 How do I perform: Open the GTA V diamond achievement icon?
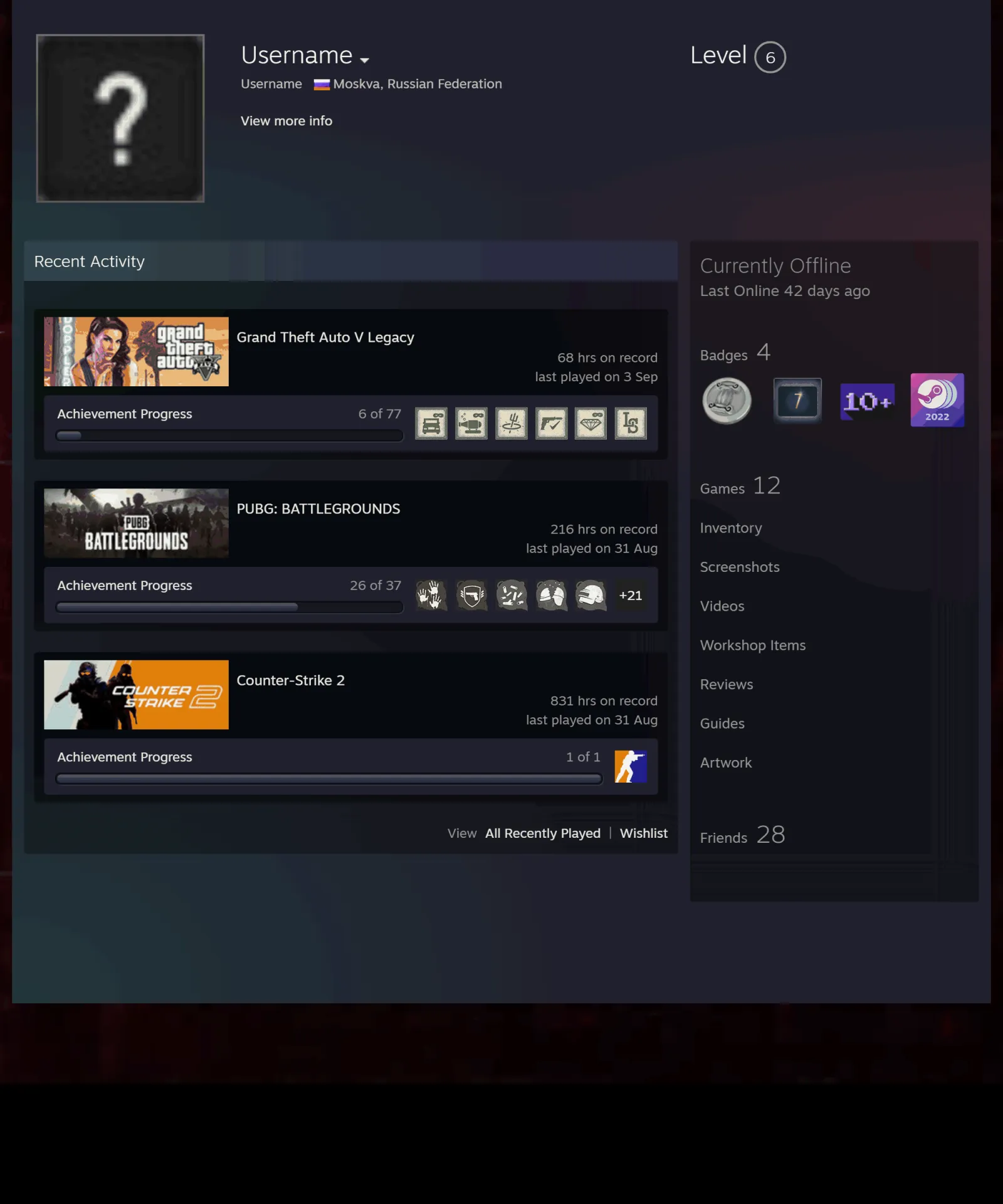point(591,423)
